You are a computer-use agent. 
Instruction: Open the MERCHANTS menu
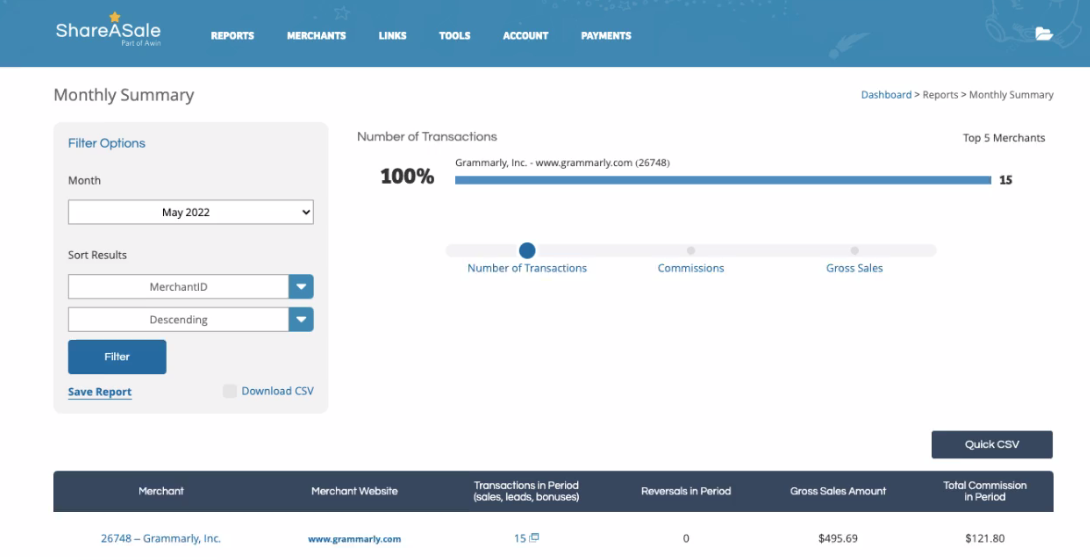pyautogui.click(x=316, y=35)
